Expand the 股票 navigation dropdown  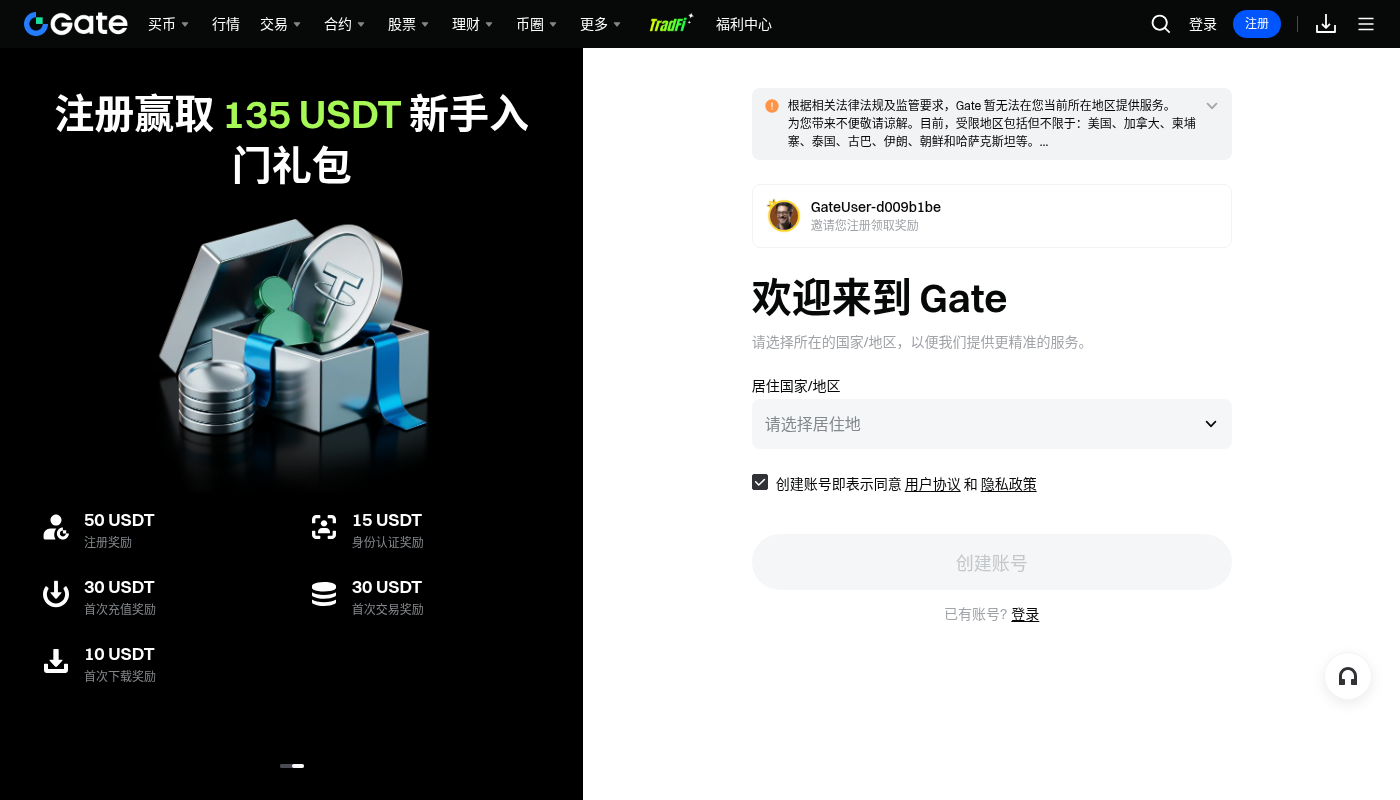[x=408, y=24]
